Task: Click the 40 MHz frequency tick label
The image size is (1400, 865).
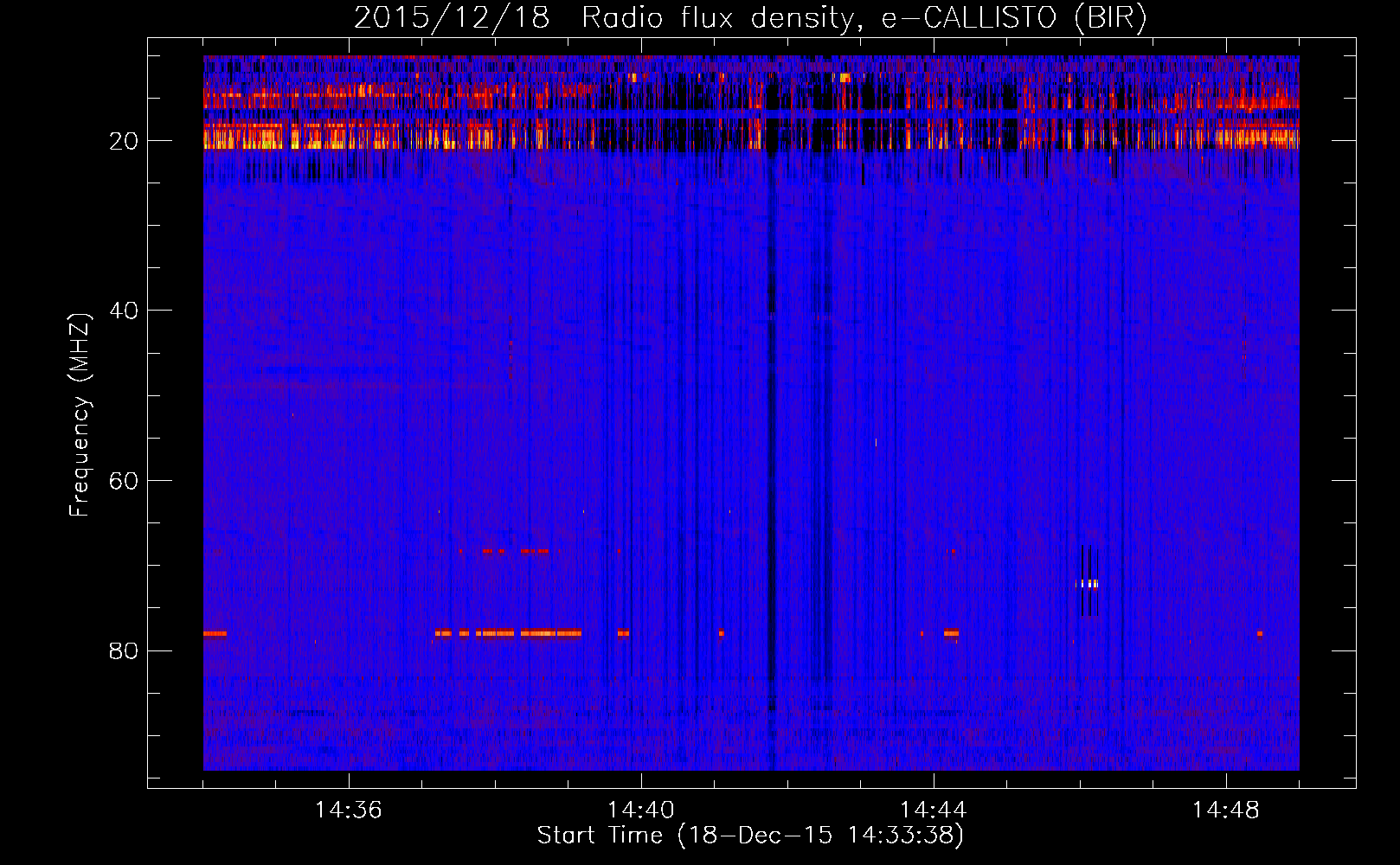Action: coord(124,311)
